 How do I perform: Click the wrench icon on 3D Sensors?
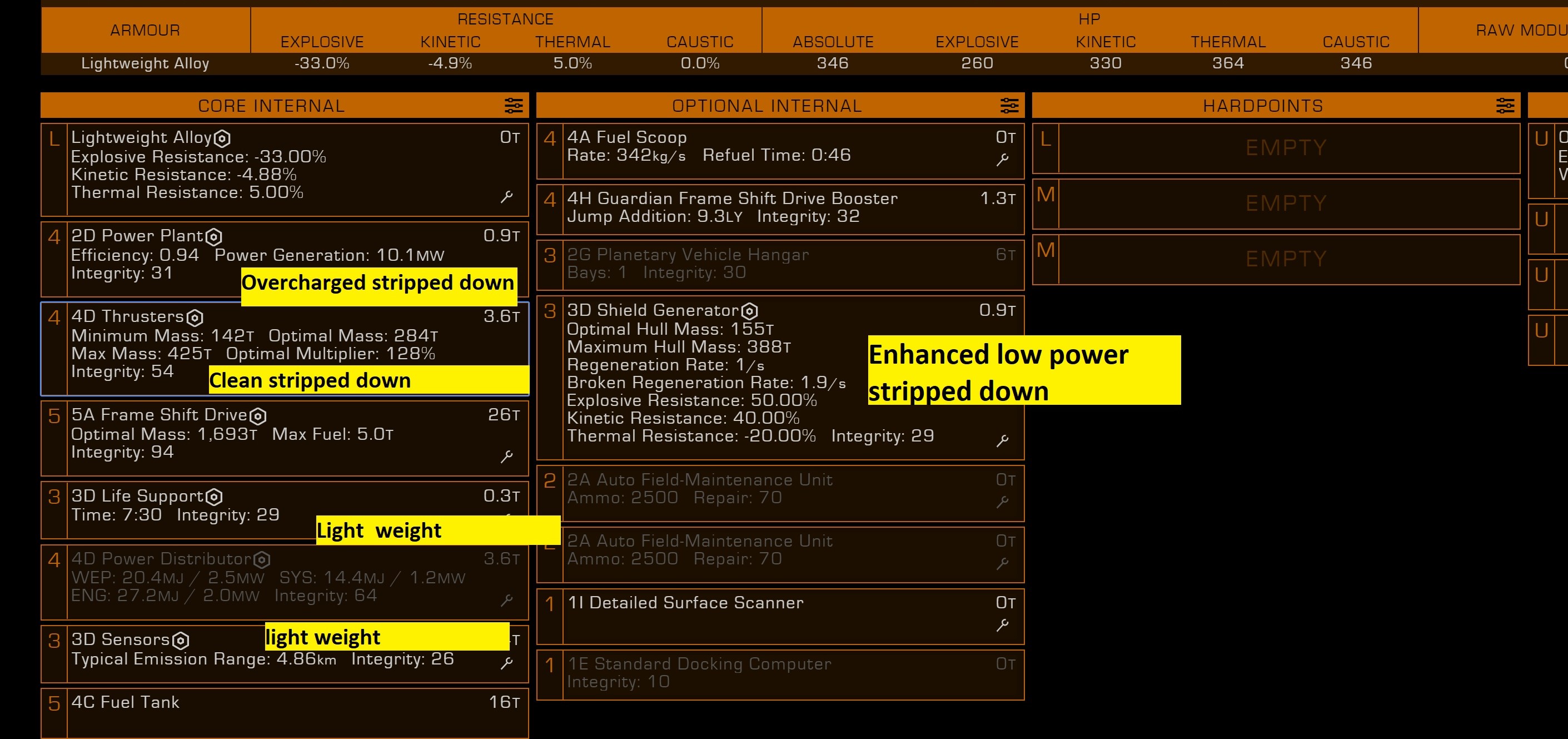[x=506, y=663]
